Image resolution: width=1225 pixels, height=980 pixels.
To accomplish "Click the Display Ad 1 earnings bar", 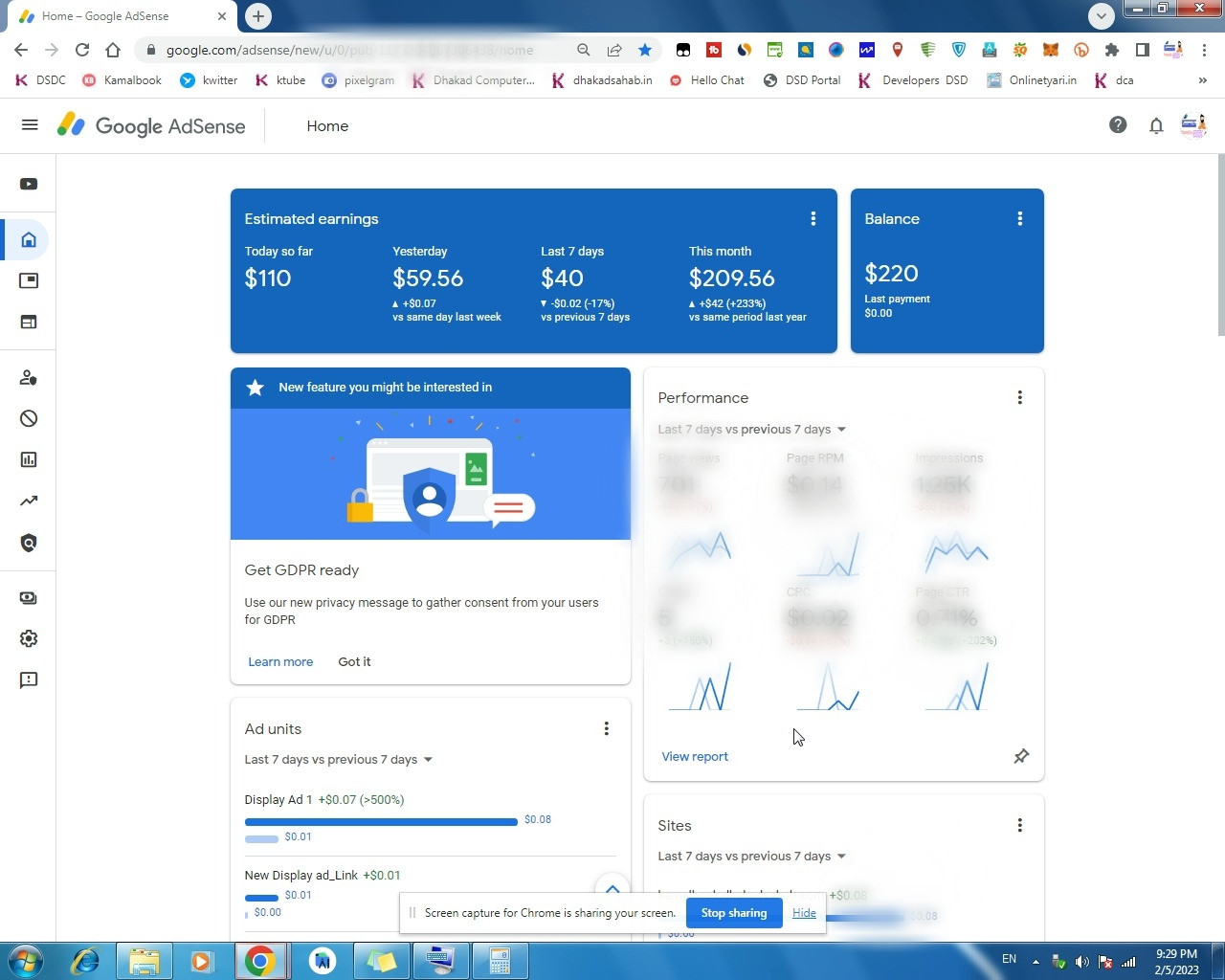I will (x=381, y=821).
